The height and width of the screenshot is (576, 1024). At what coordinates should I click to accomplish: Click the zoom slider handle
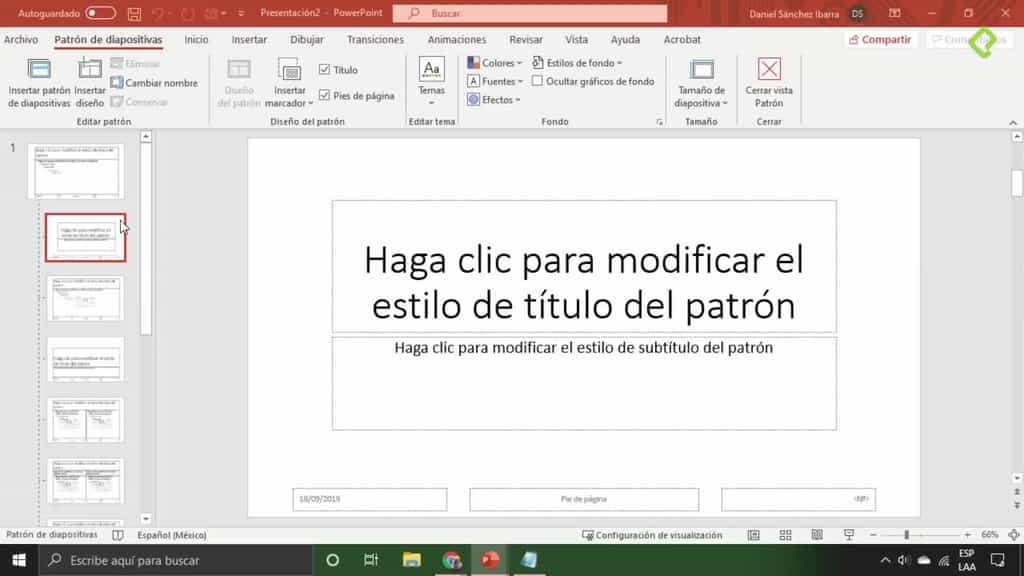point(906,535)
